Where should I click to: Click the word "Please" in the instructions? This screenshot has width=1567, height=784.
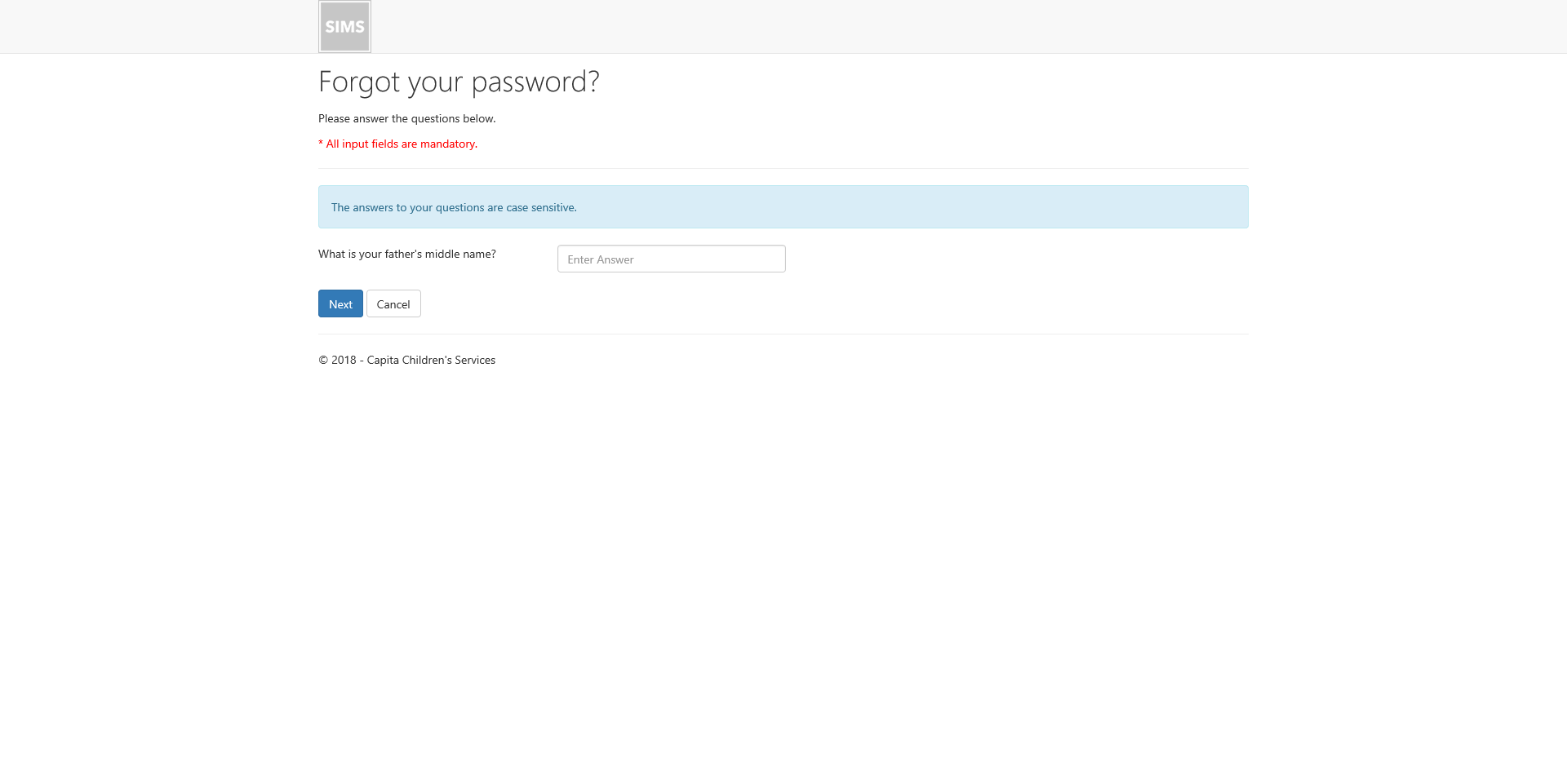pyautogui.click(x=334, y=118)
